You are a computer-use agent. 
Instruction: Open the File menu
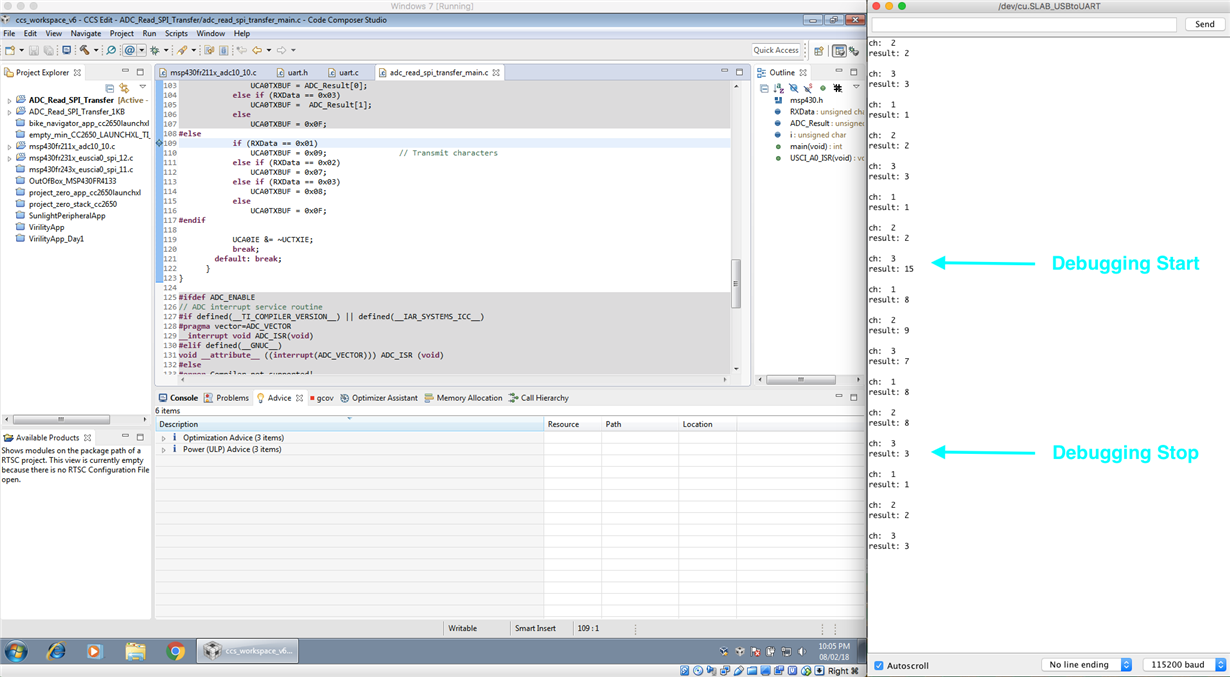click(x=9, y=33)
